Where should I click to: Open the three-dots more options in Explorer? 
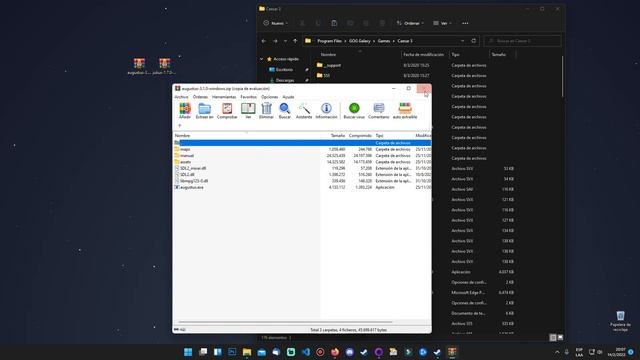465,23
